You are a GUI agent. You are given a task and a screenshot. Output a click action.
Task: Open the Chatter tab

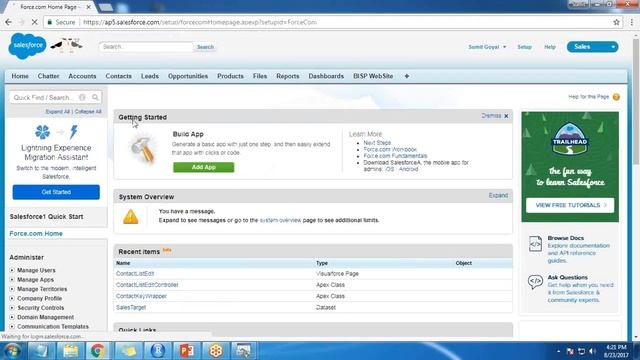click(x=48, y=76)
